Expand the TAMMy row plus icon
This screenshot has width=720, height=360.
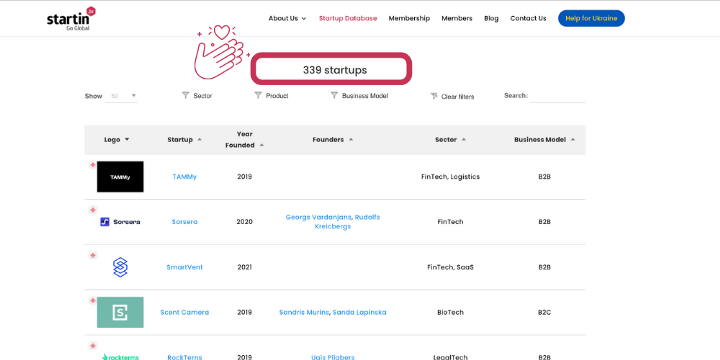pyautogui.click(x=93, y=165)
